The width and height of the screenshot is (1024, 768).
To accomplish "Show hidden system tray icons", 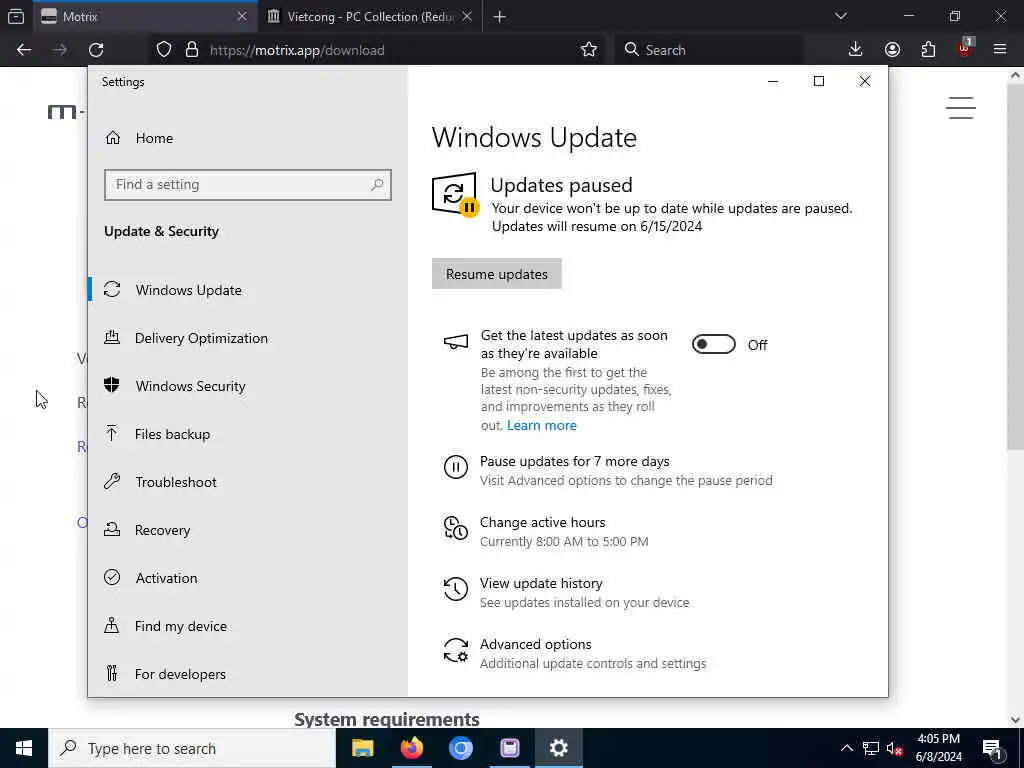I will tap(846, 748).
